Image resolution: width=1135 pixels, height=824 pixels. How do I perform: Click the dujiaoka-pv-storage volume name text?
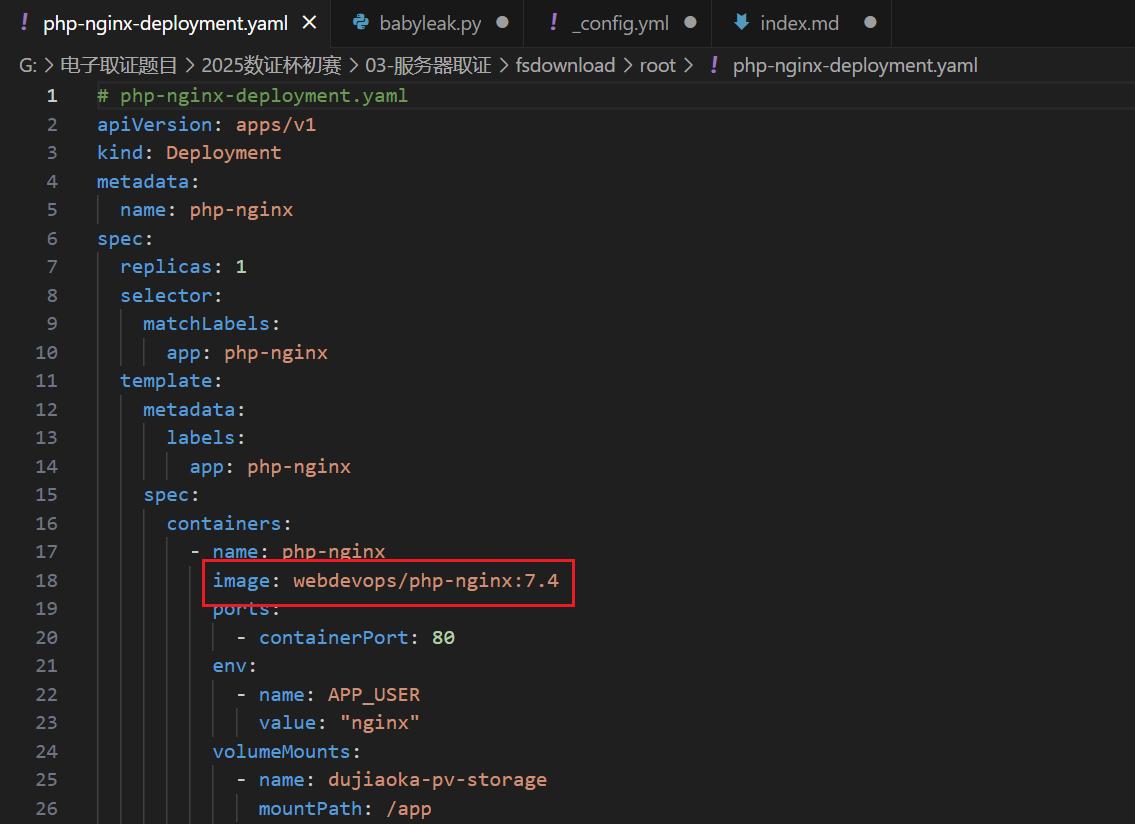coord(437,780)
